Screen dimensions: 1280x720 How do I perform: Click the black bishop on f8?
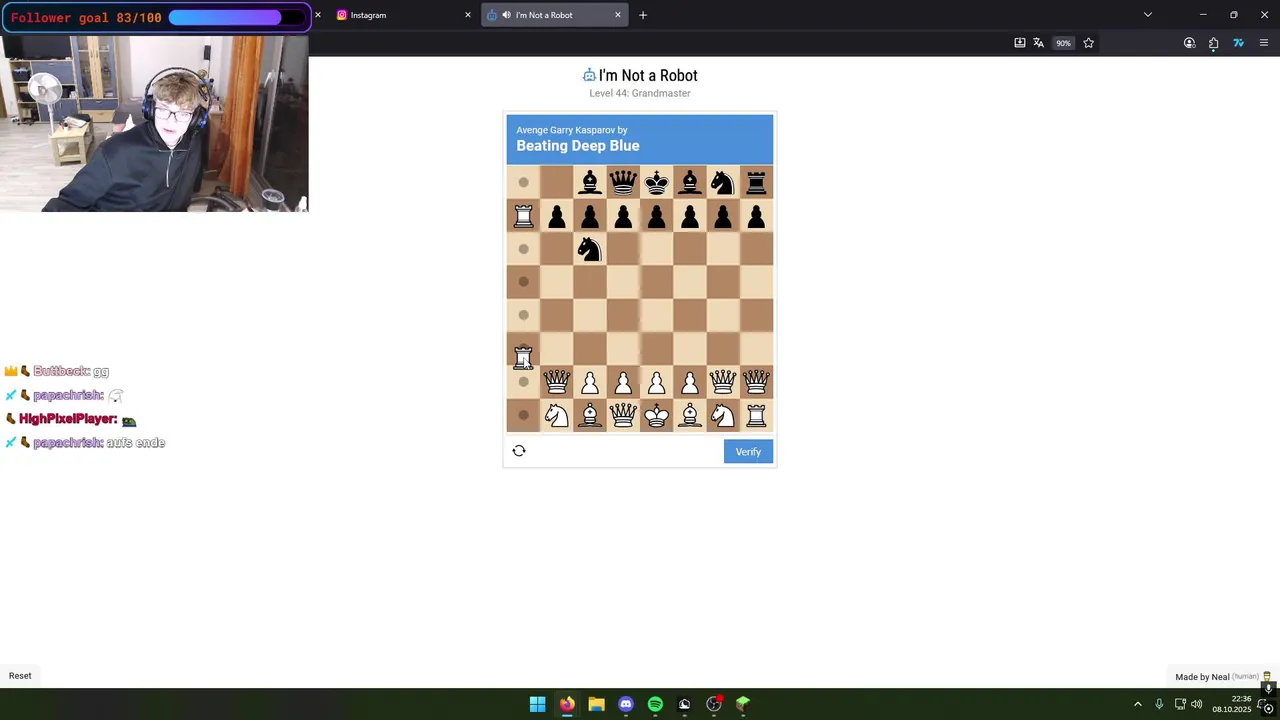(690, 182)
